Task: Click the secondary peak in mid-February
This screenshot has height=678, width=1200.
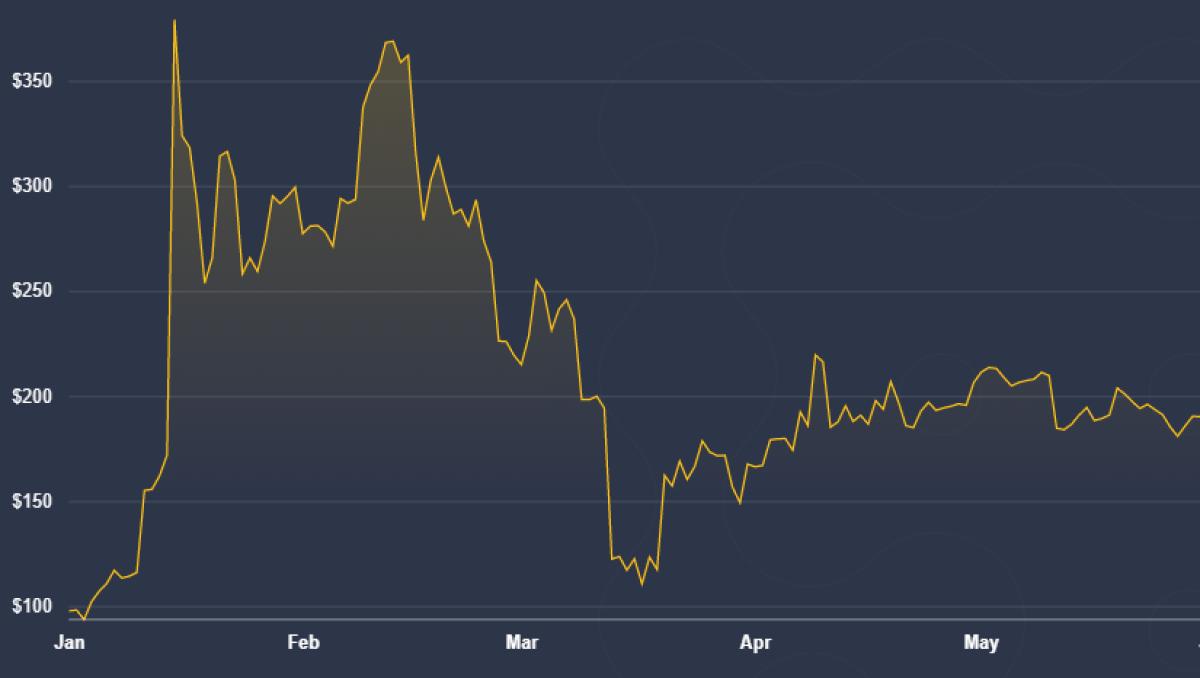Action: click(x=388, y=42)
